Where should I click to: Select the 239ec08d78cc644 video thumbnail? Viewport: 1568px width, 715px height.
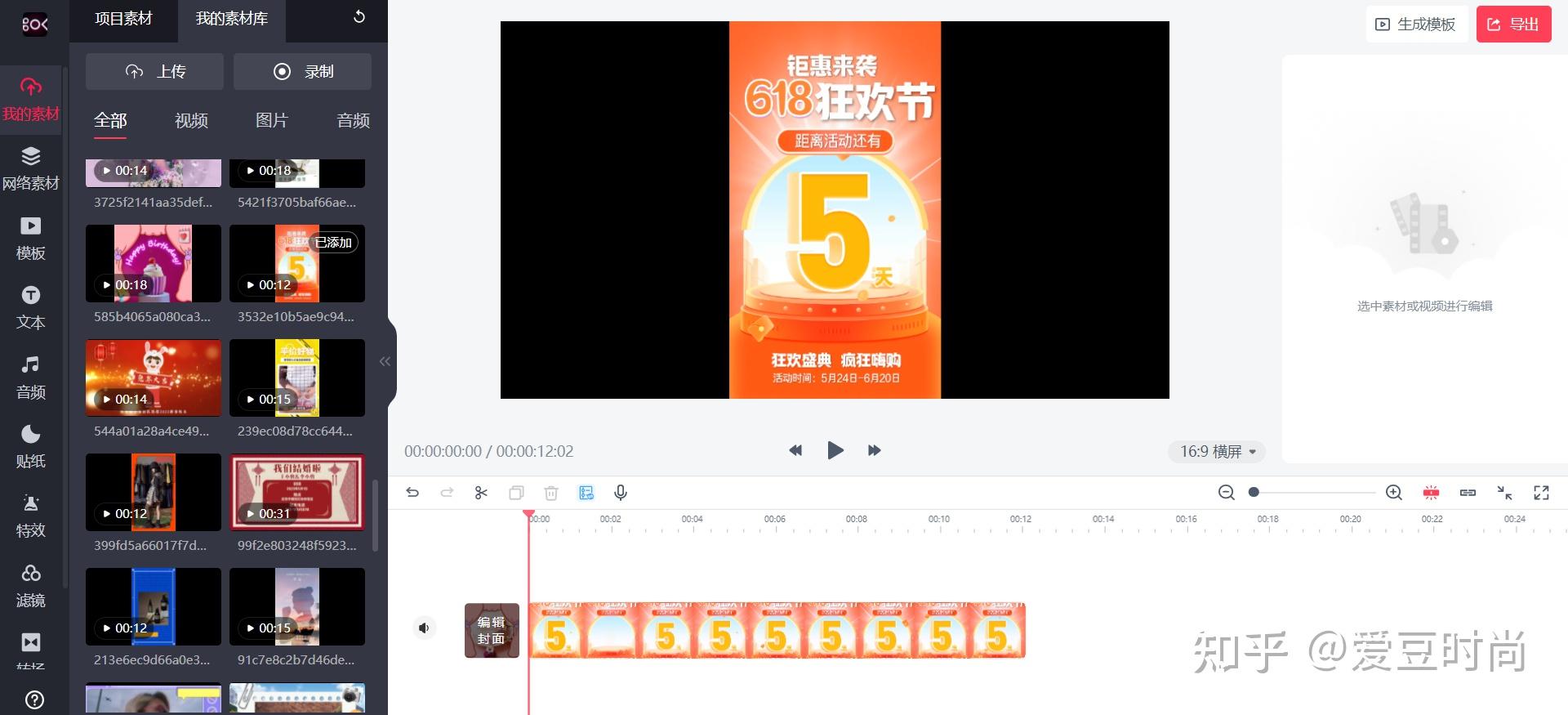[x=297, y=378]
